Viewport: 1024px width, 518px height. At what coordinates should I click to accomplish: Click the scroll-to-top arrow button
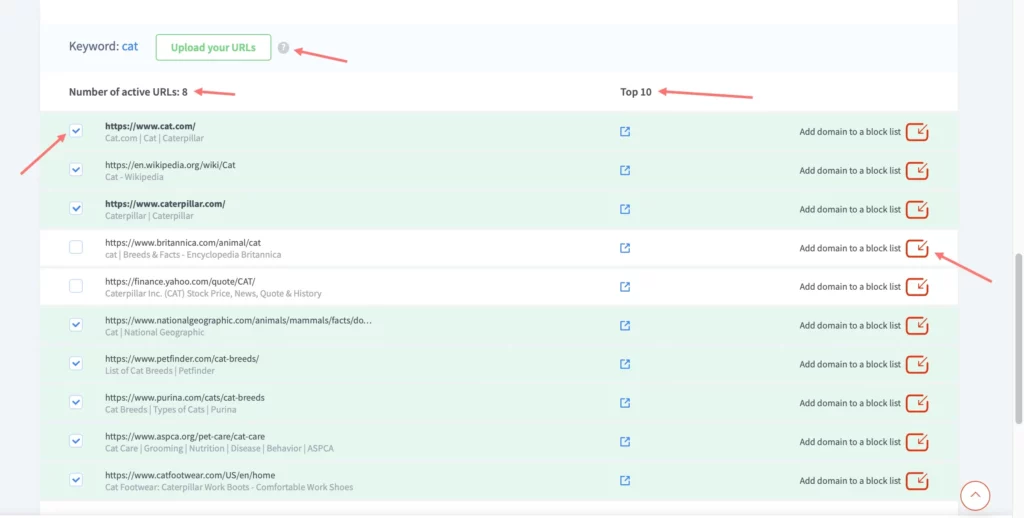[x=975, y=495]
